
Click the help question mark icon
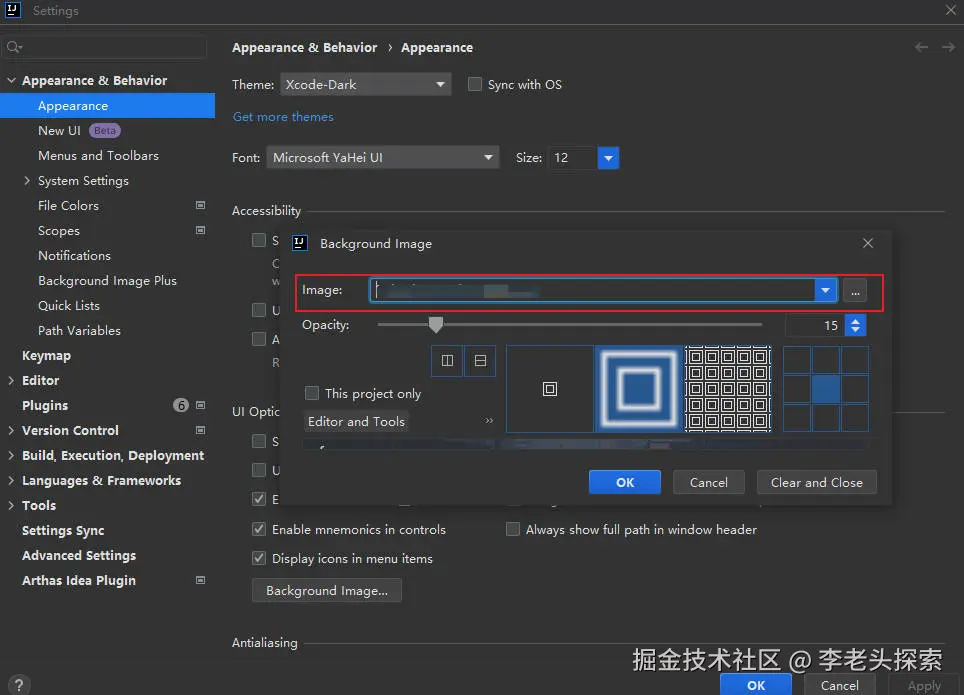coord(19,685)
